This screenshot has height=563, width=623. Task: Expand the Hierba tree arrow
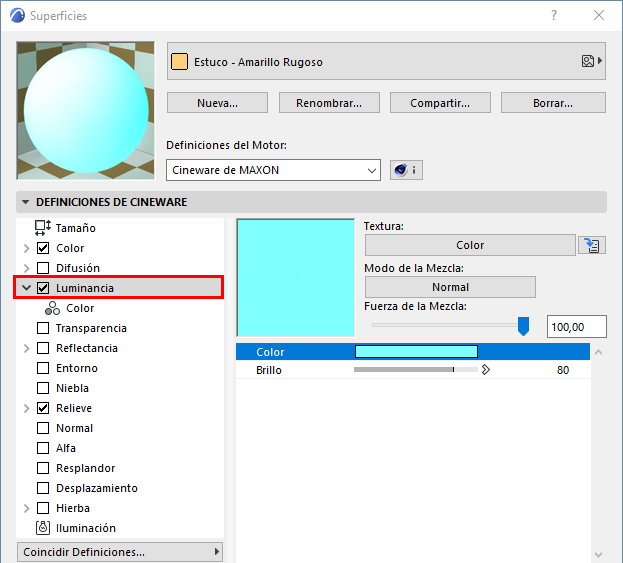point(27,508)
